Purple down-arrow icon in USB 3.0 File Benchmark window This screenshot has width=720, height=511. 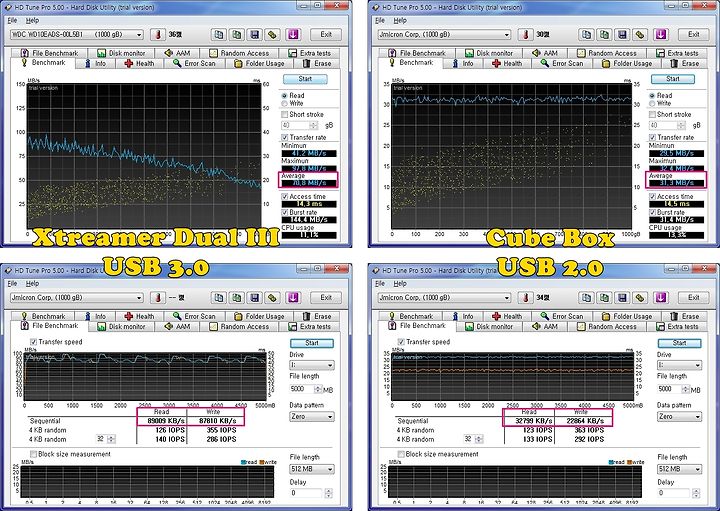(293, 298)
